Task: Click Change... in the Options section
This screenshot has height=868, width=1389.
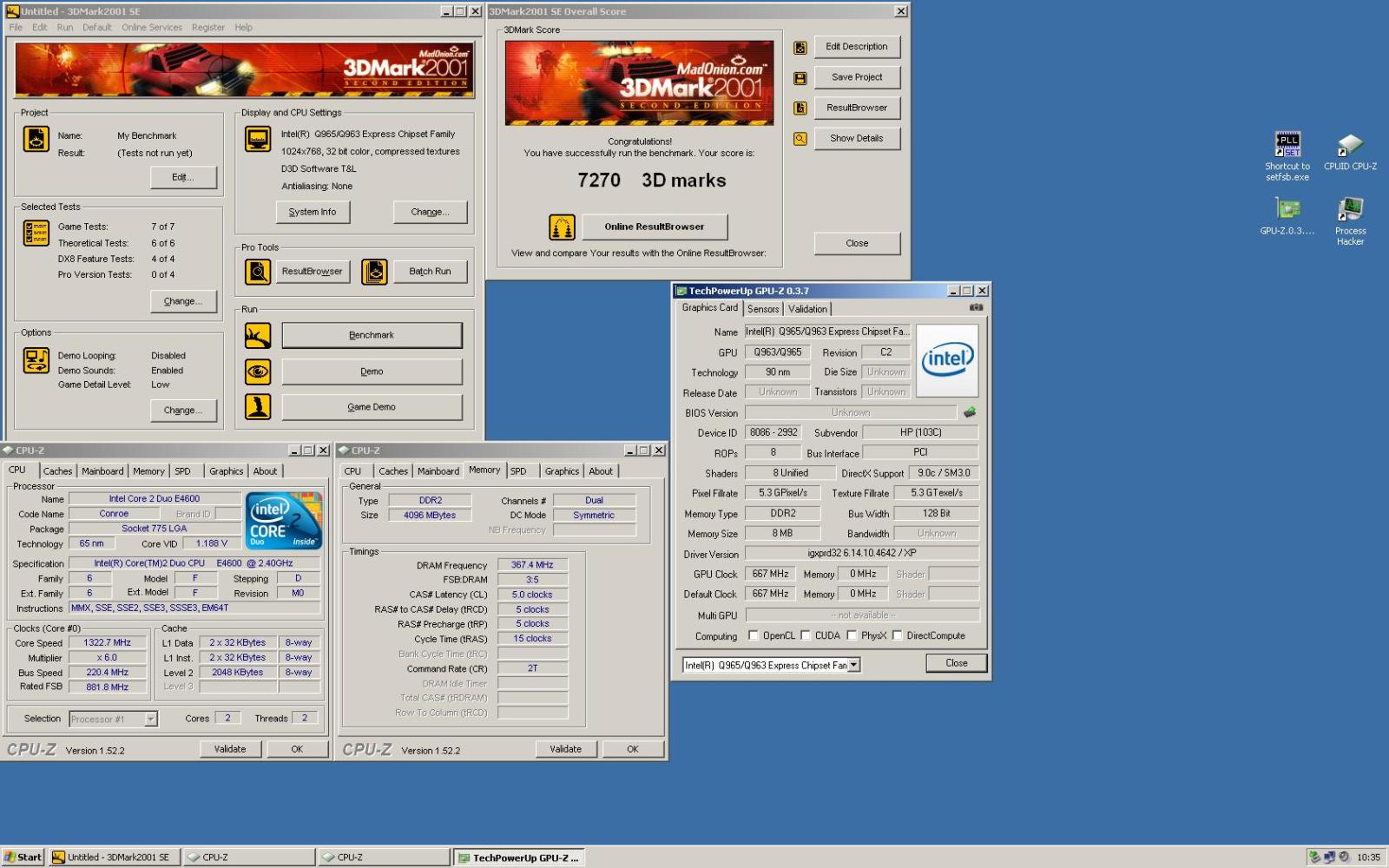Action: (183, 411)
